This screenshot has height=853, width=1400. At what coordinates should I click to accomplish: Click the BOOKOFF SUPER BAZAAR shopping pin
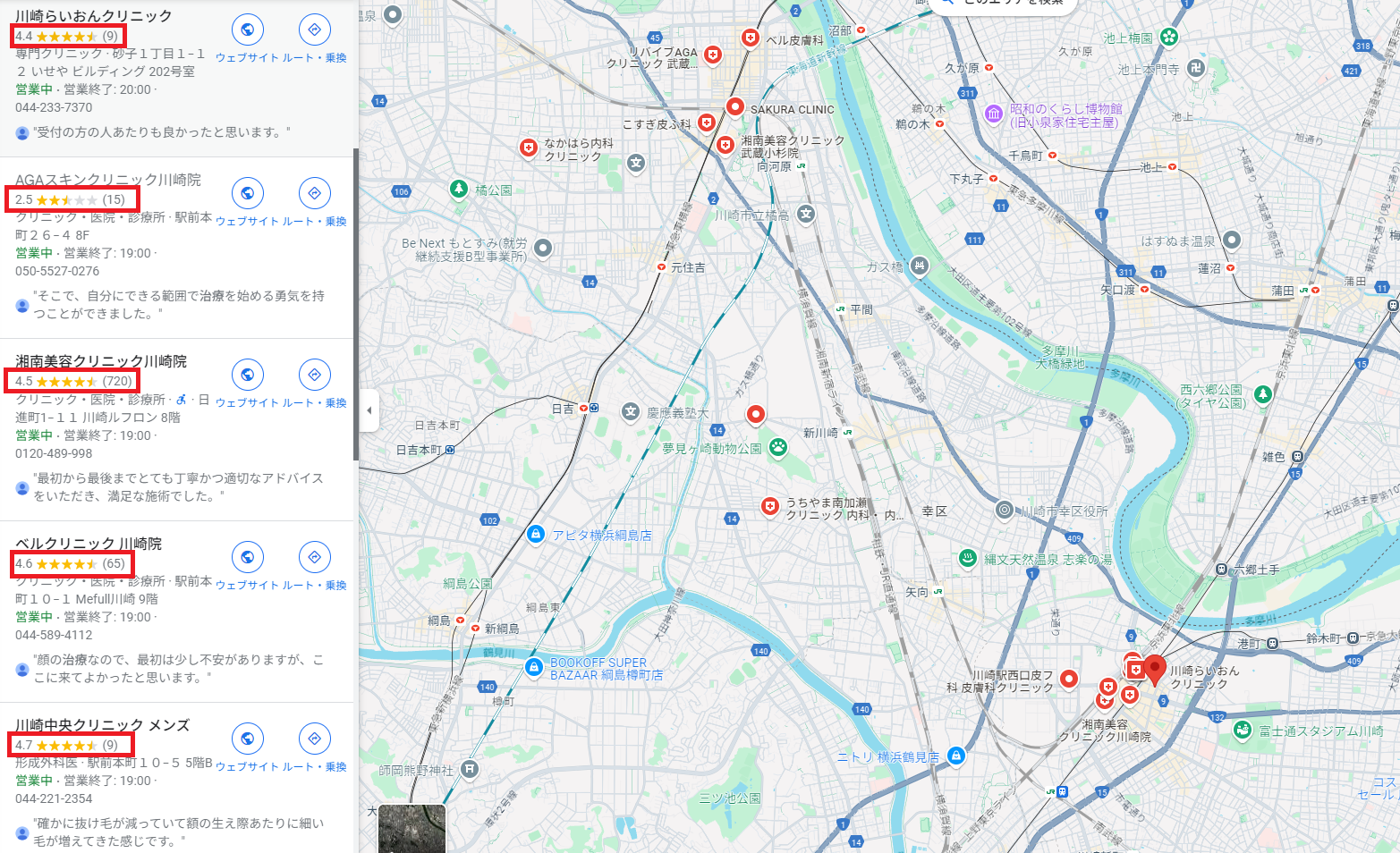click(x=534, y=667)
